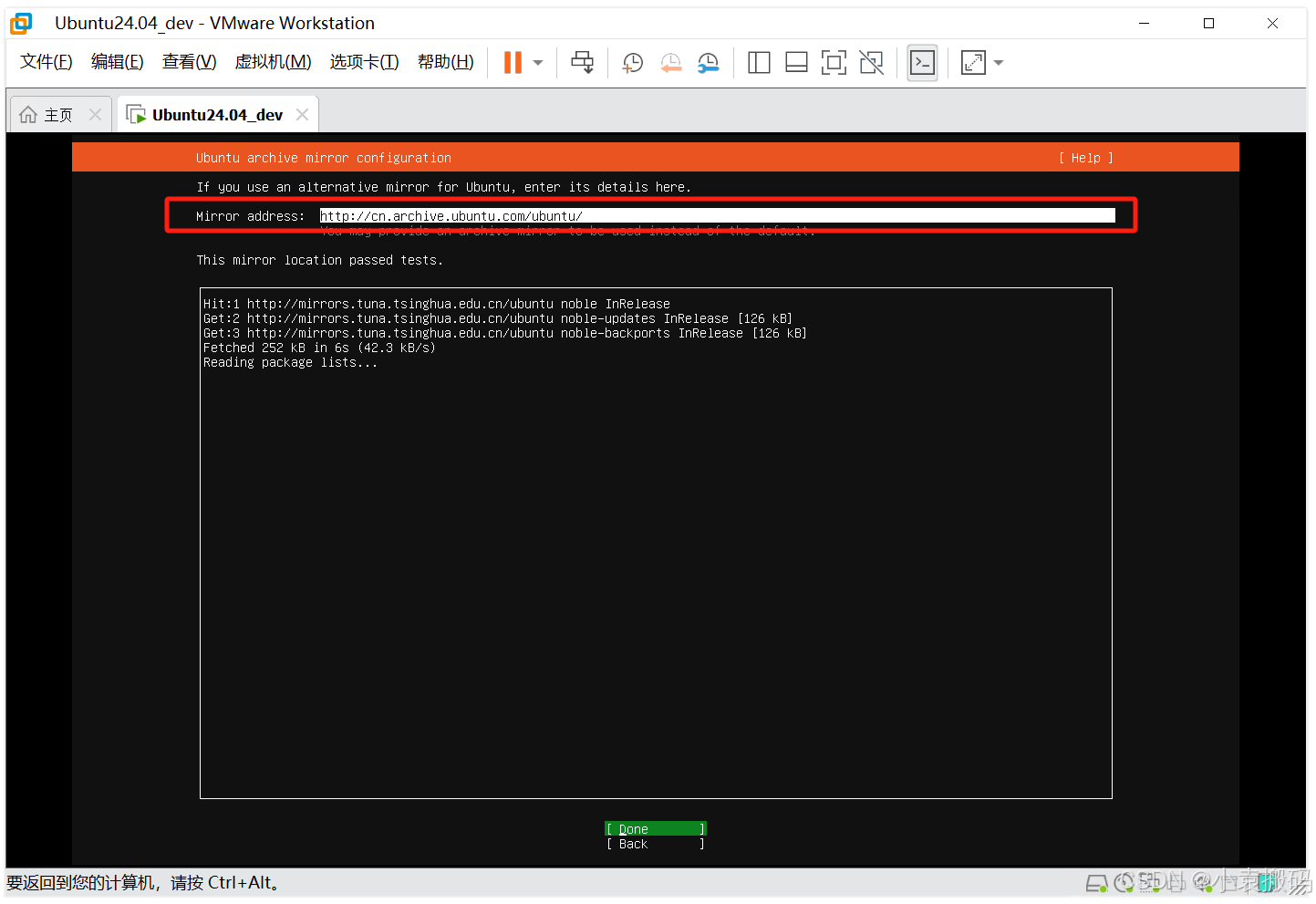Pause the virtual machine
This screenshot has height=904, width=1316.
tap(513, 63)
